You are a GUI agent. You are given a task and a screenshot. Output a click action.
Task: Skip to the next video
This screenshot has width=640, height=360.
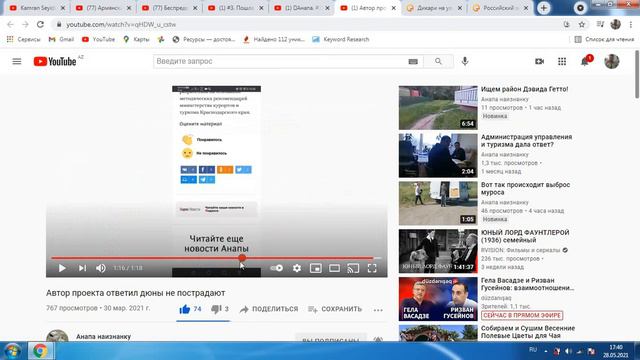pyautogui.click(x=82, y=268)
